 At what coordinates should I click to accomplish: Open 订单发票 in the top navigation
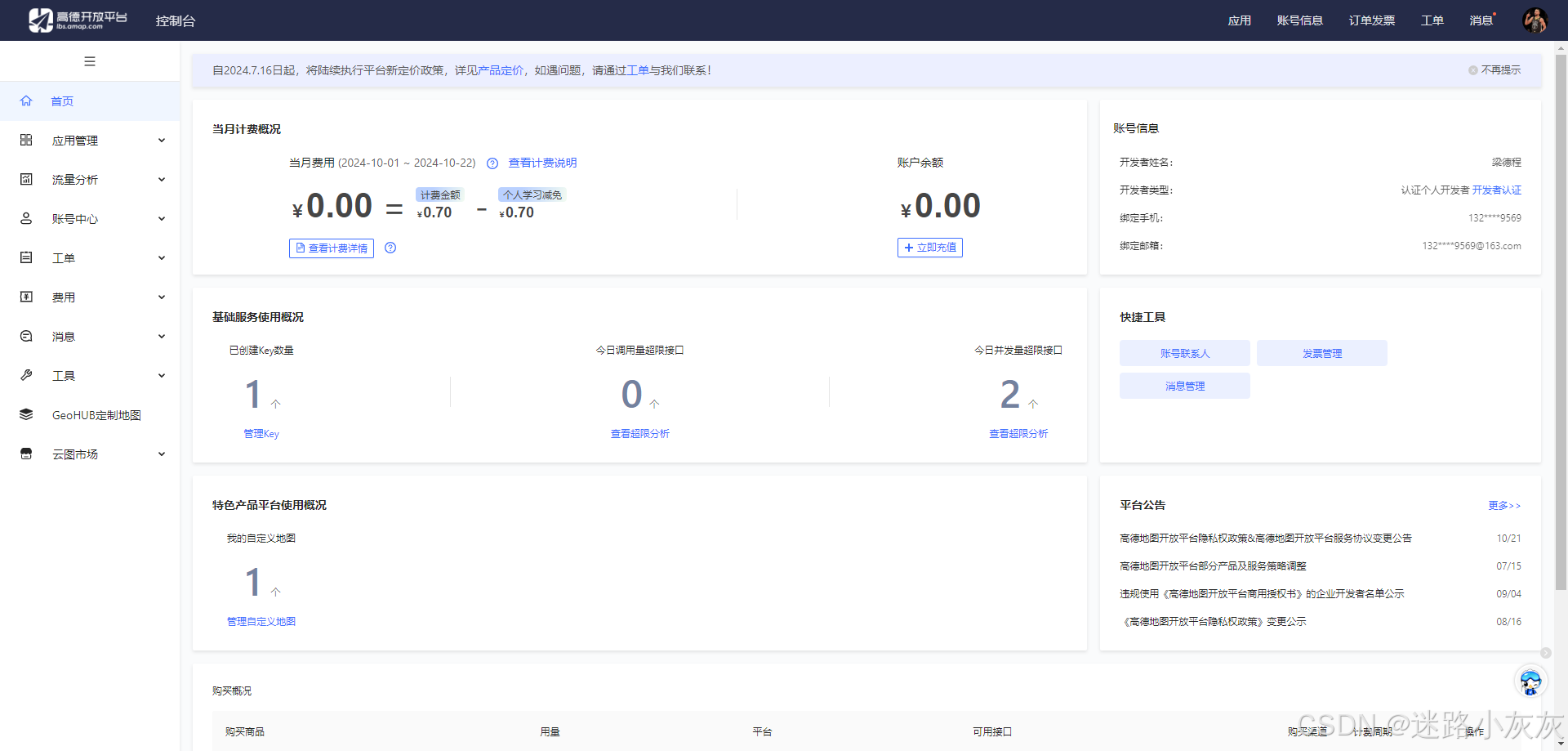tap(1371, 20)
